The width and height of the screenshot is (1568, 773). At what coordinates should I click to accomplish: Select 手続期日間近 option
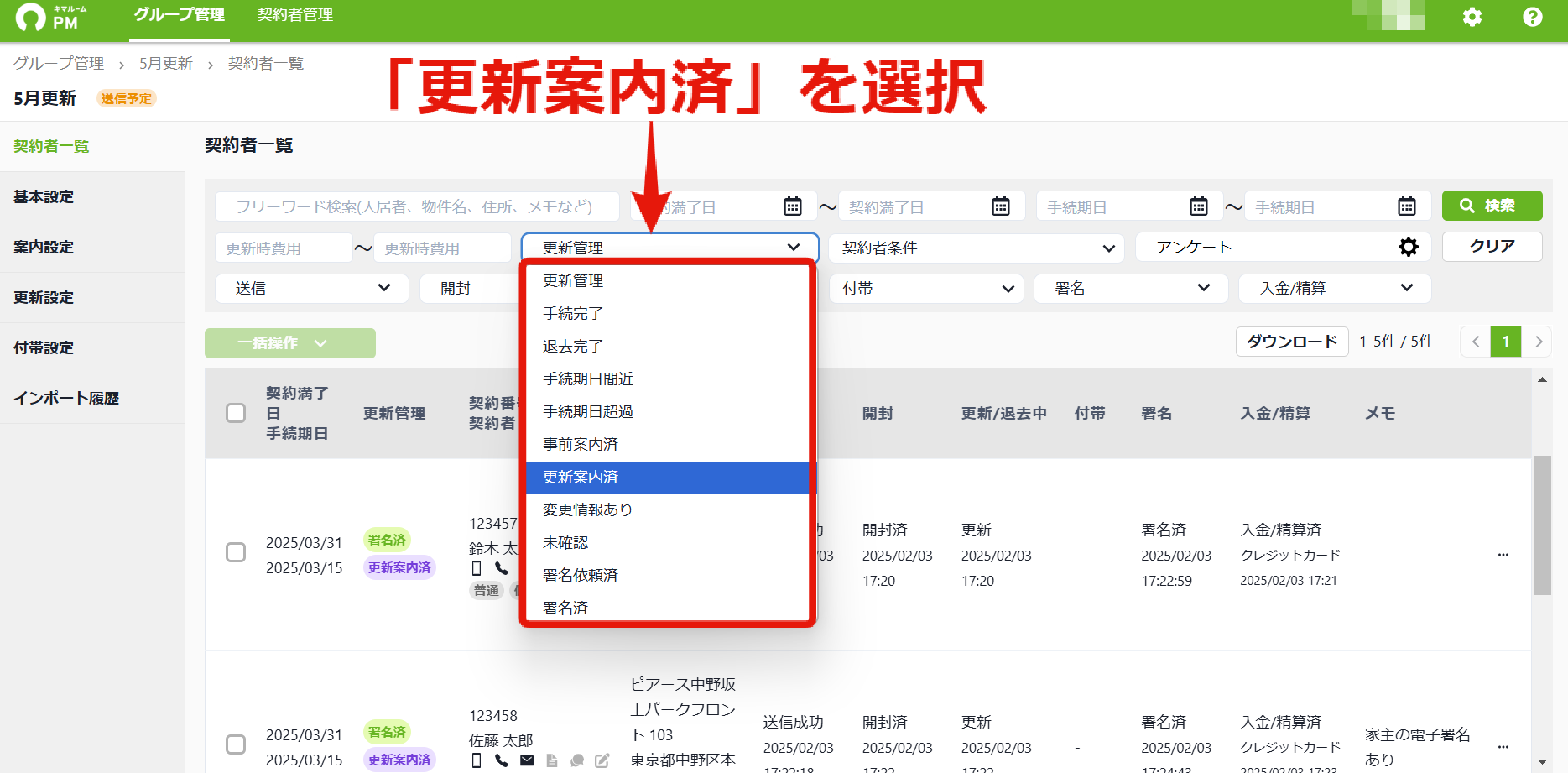668,379
